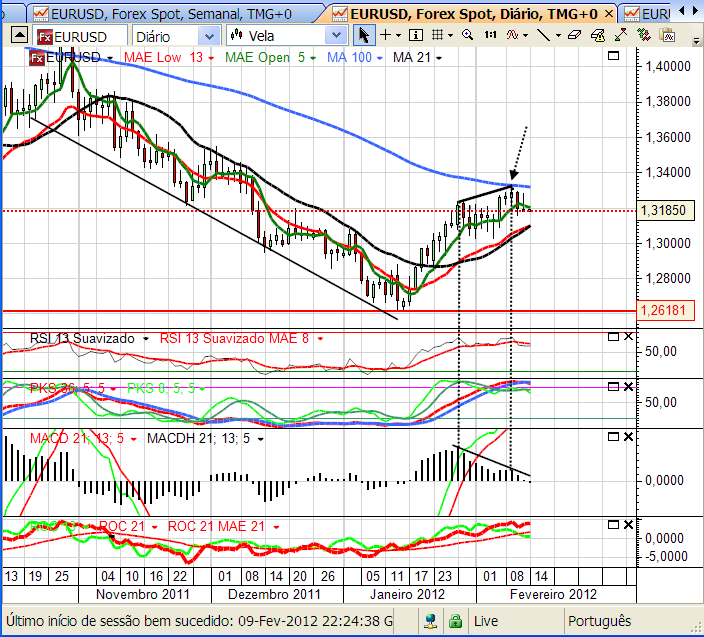The width and height of the screenshot is (704, 637).
Task: Select the arrow pointer tool
Action: click(x=364, y=35)
